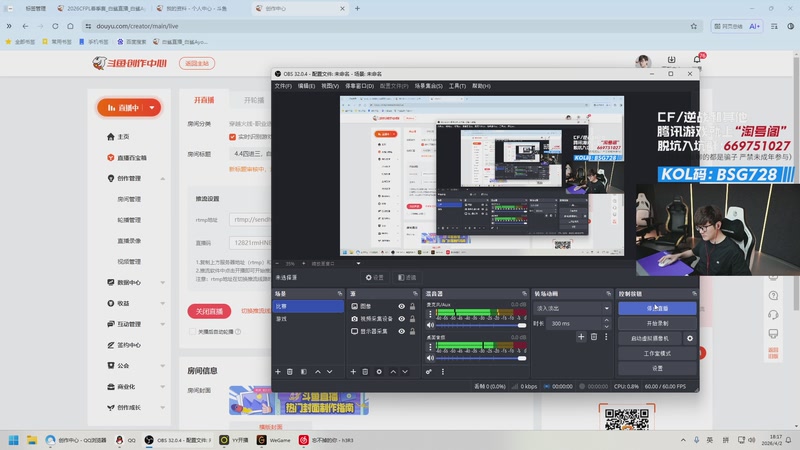The image size is (800, 450).
Task: Add a transition with the plus icon
Action: [x=581, y=337]
